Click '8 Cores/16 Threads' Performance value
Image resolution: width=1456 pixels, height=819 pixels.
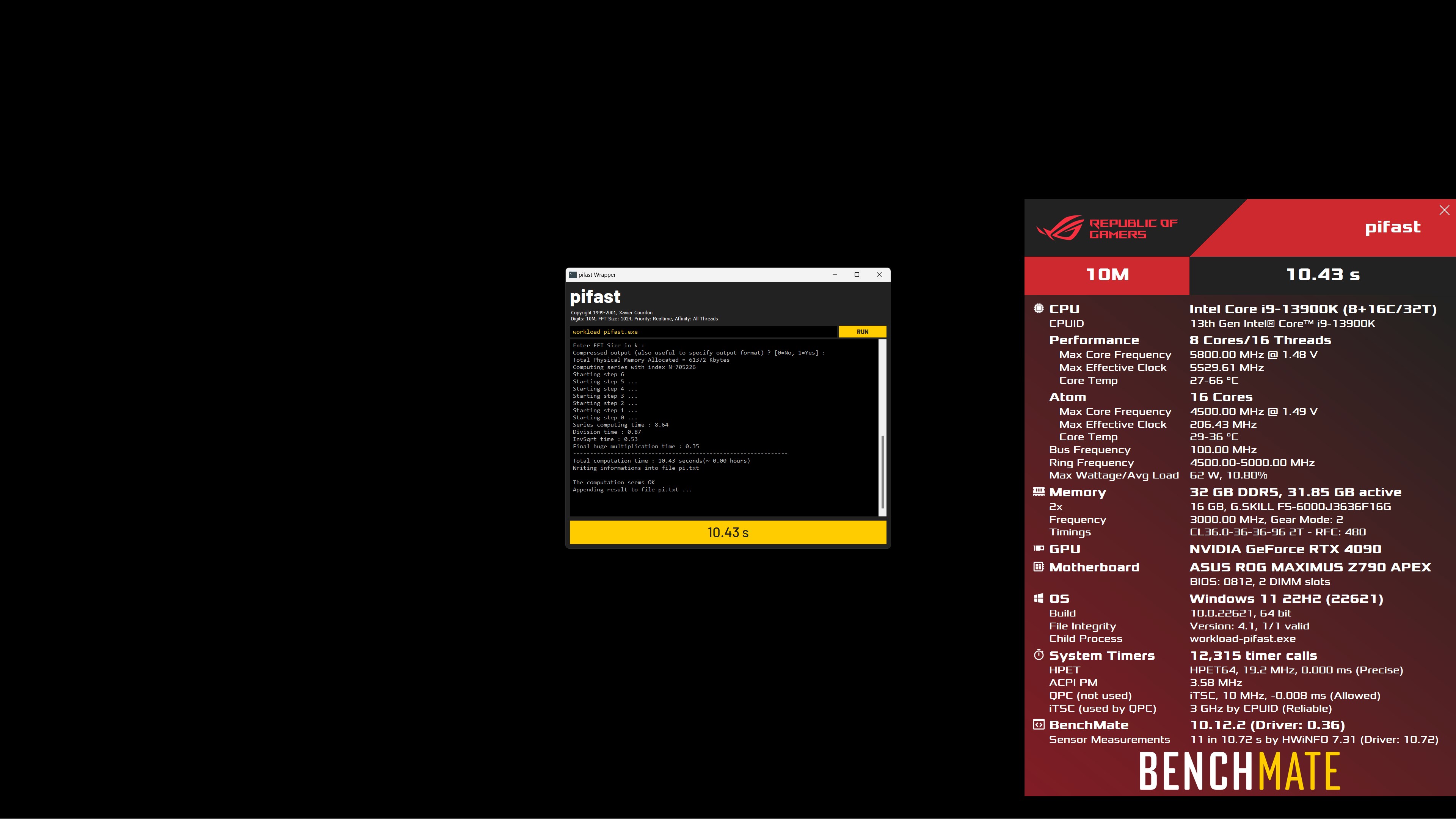click(1260, 340)
